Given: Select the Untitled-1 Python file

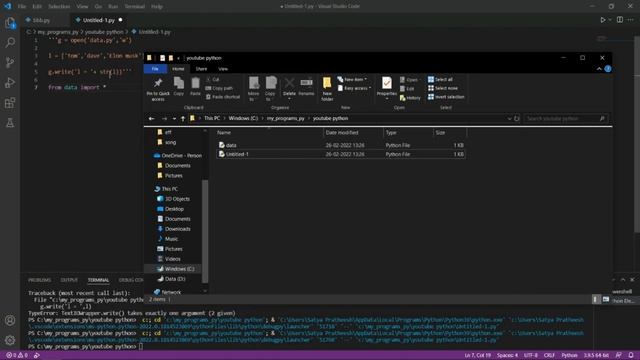Looking at the screenshot, I should (341, 154).
